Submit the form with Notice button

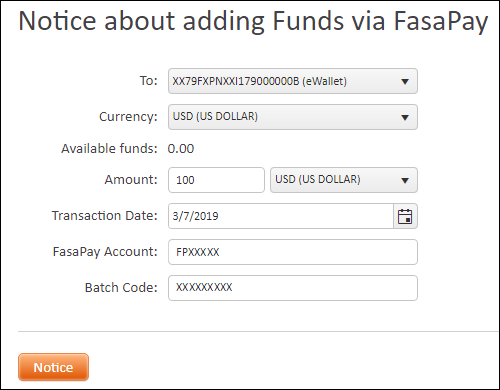tap(53, 367)
